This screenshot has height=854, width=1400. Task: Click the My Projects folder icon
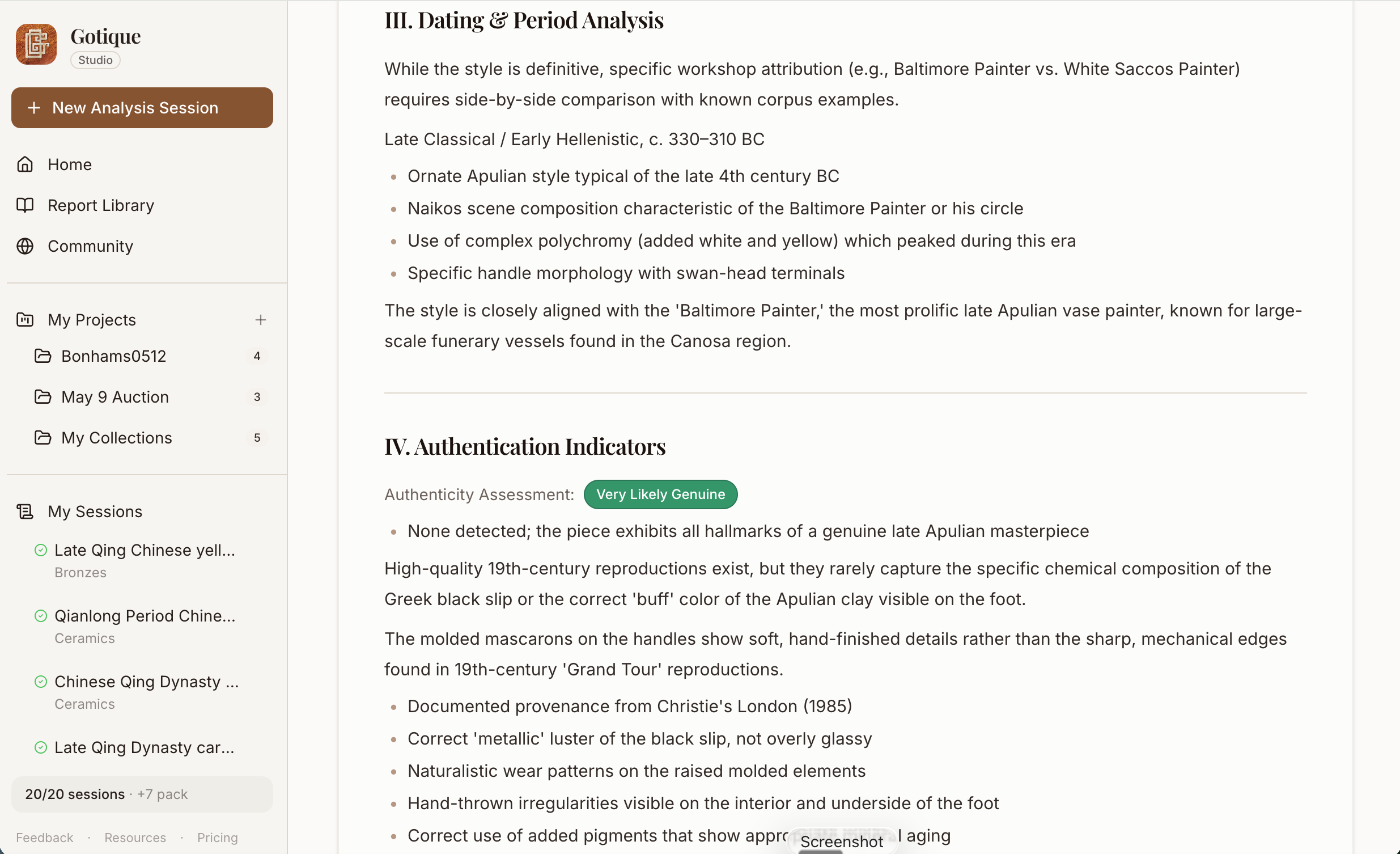point(25,319)
